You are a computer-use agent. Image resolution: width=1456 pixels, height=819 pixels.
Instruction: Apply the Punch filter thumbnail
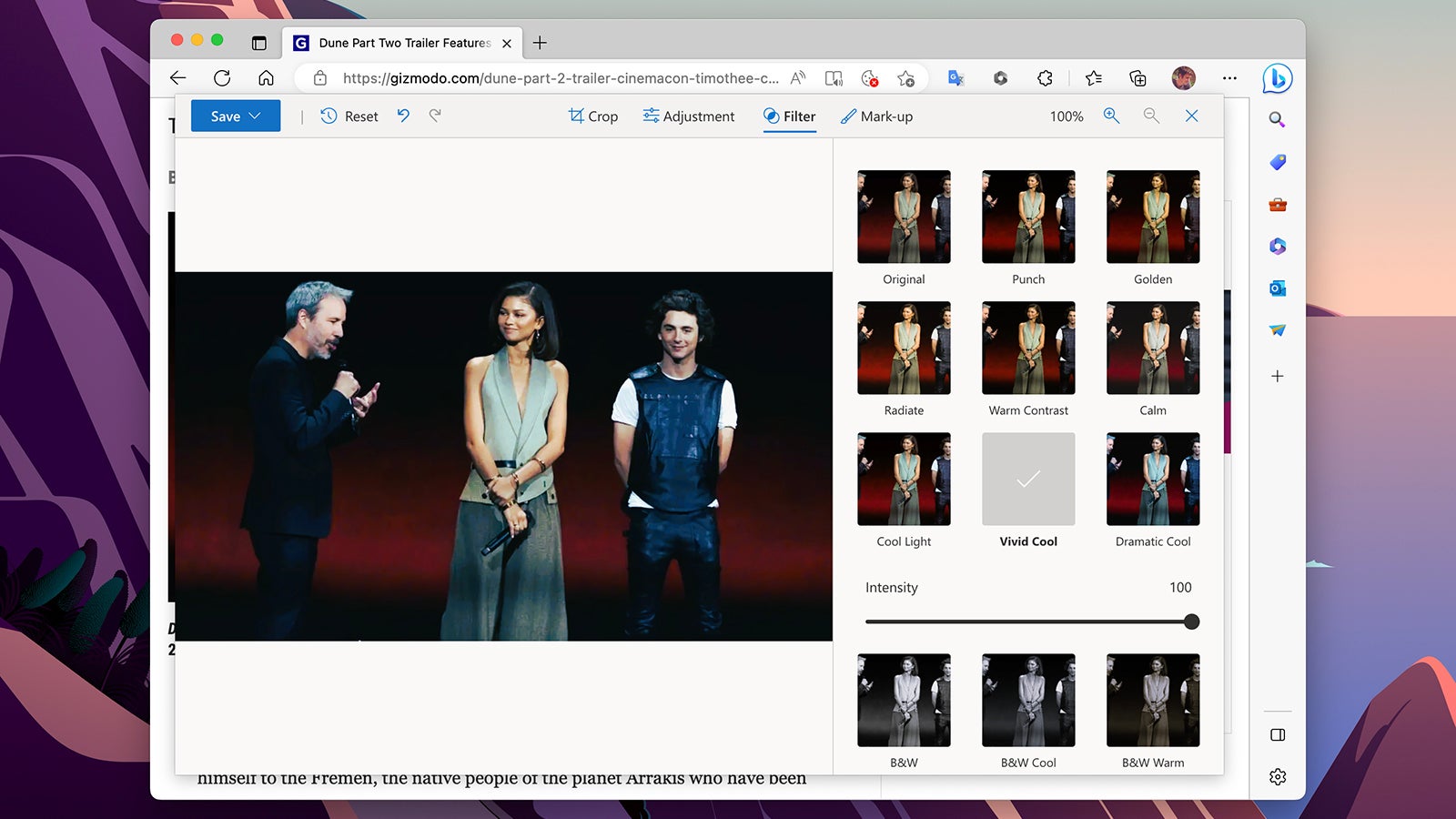click(1027, 217)
